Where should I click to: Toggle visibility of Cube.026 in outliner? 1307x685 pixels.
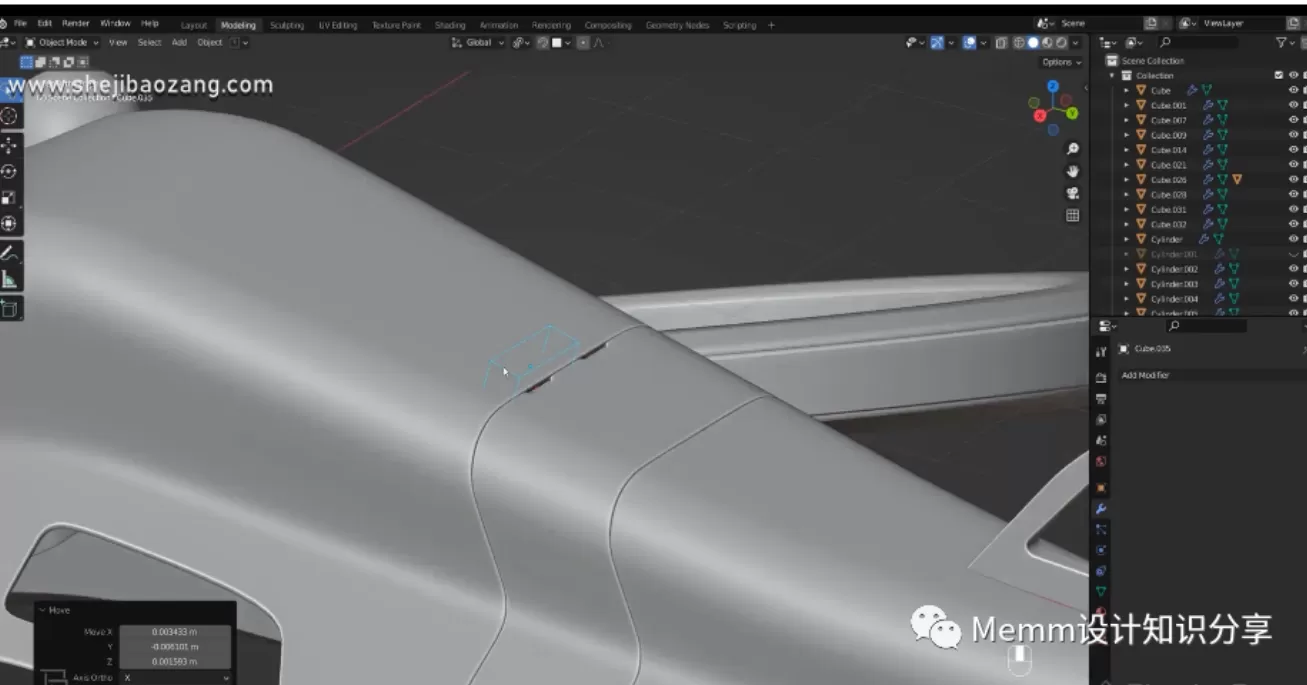tap(1293, 180)
